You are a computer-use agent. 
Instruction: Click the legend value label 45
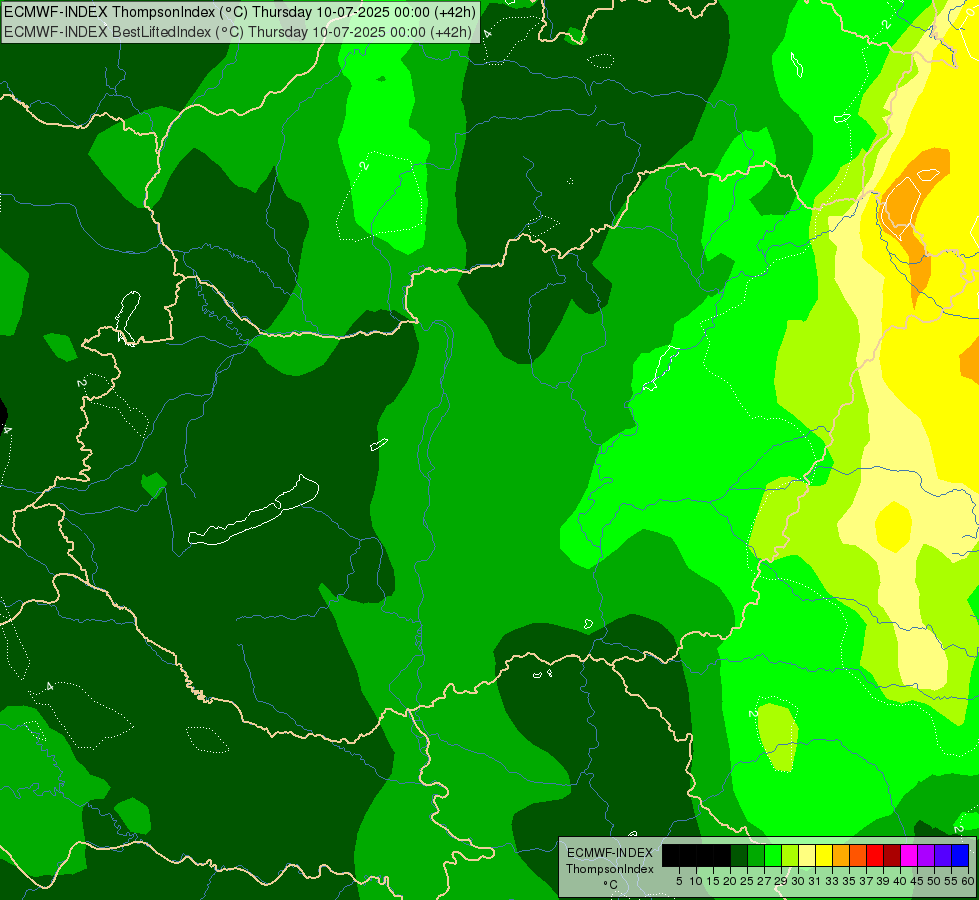918,881
